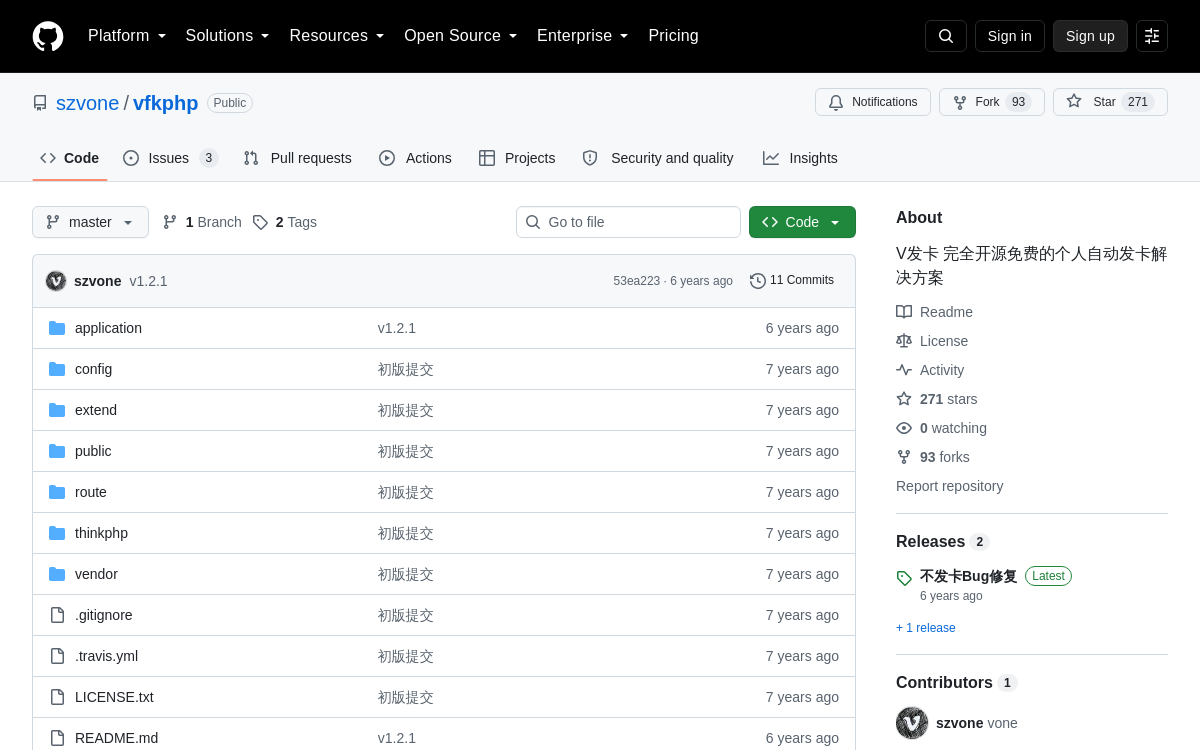Image resolution: width=1200 pixels, height=750 pixels.
Task: Click the Go to file search field
Action: [628, 222]
